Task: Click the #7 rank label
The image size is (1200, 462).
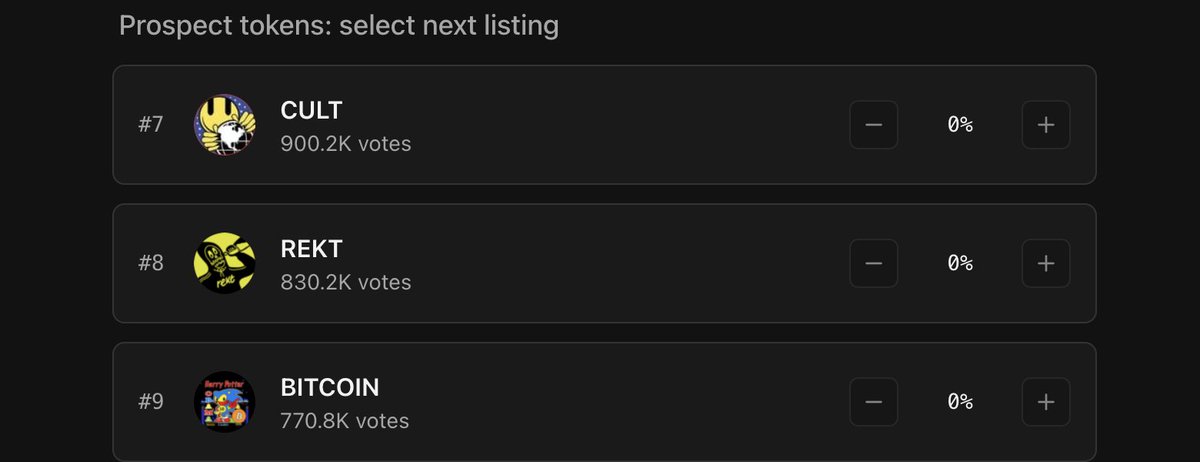Action: 150,126
